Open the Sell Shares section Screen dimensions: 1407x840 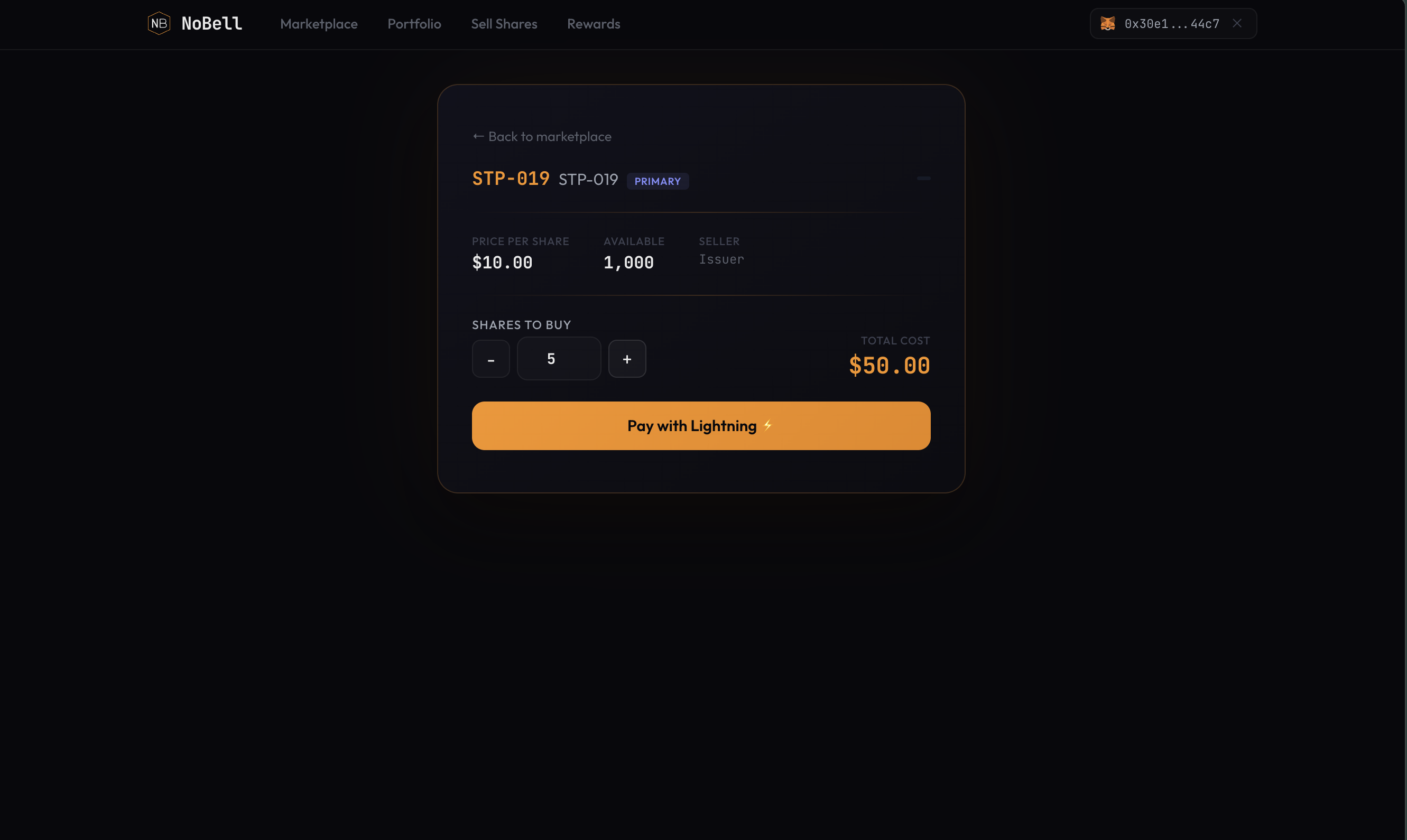(504, 24)
